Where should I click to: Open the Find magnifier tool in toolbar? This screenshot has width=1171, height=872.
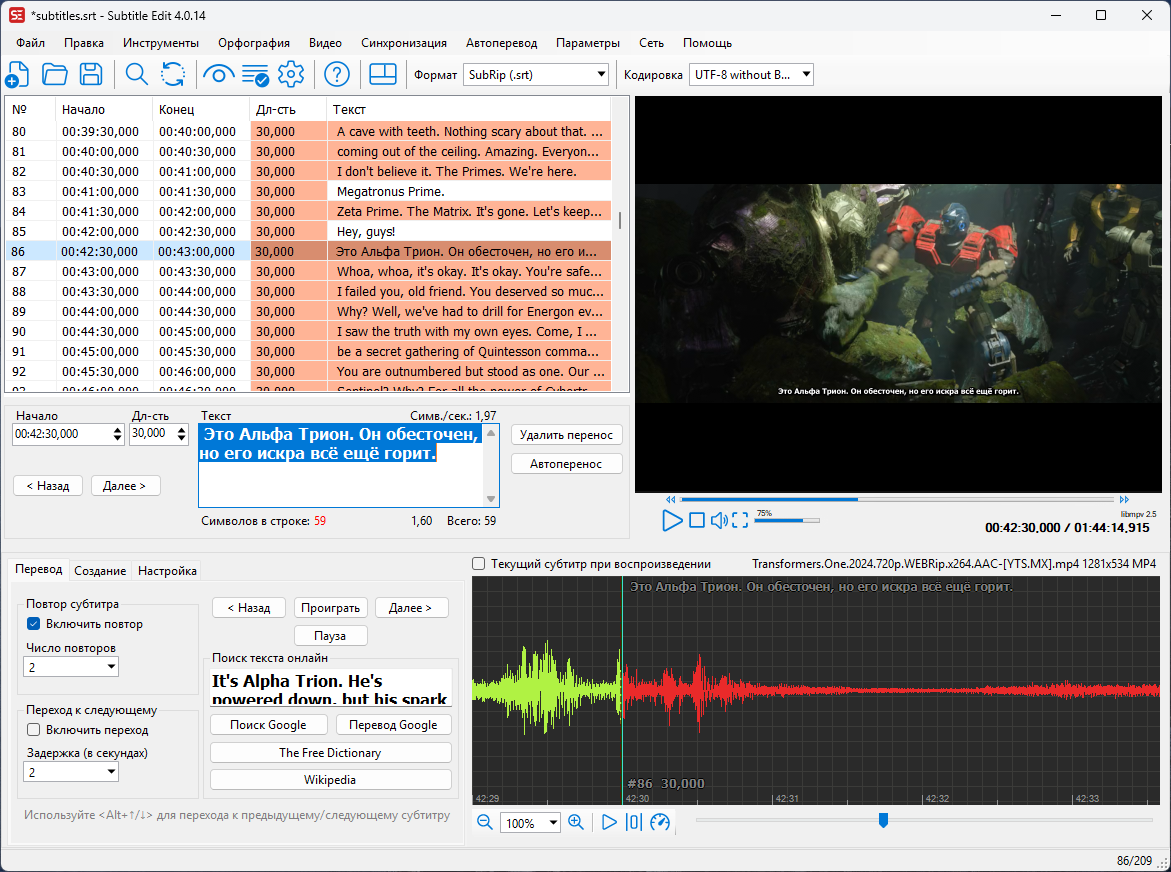tap(136, 74)
